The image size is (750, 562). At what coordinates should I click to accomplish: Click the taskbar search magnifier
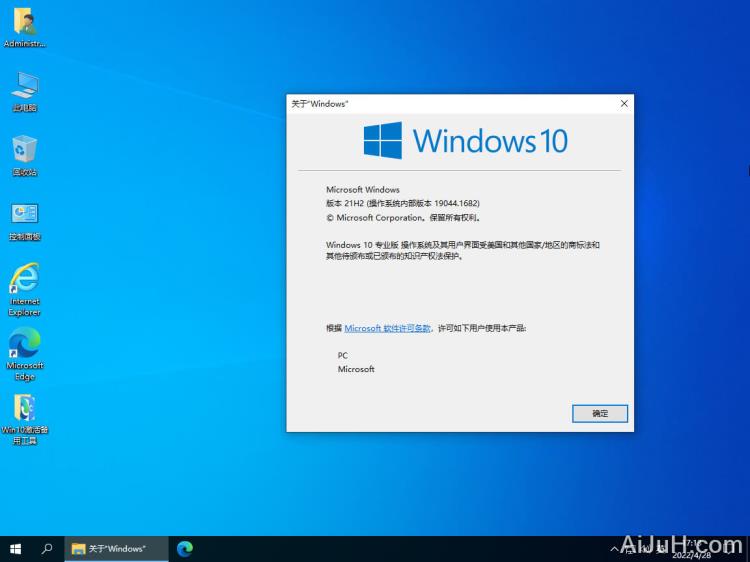(46, 549)
